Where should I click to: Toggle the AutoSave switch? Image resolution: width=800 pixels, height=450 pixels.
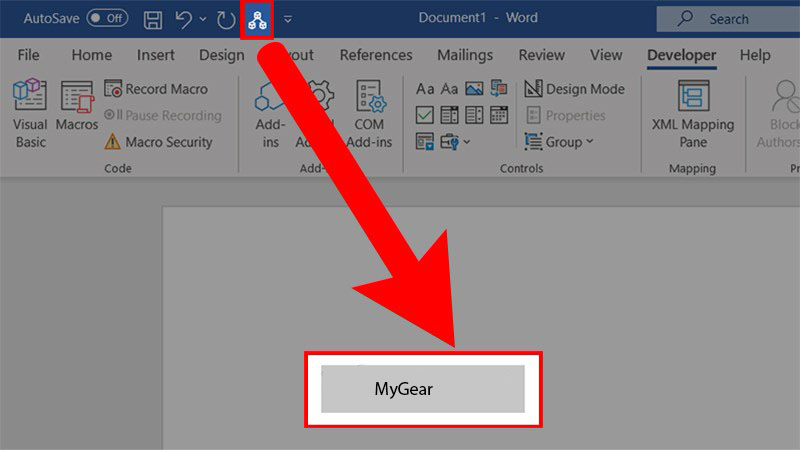tap(107, 18)
